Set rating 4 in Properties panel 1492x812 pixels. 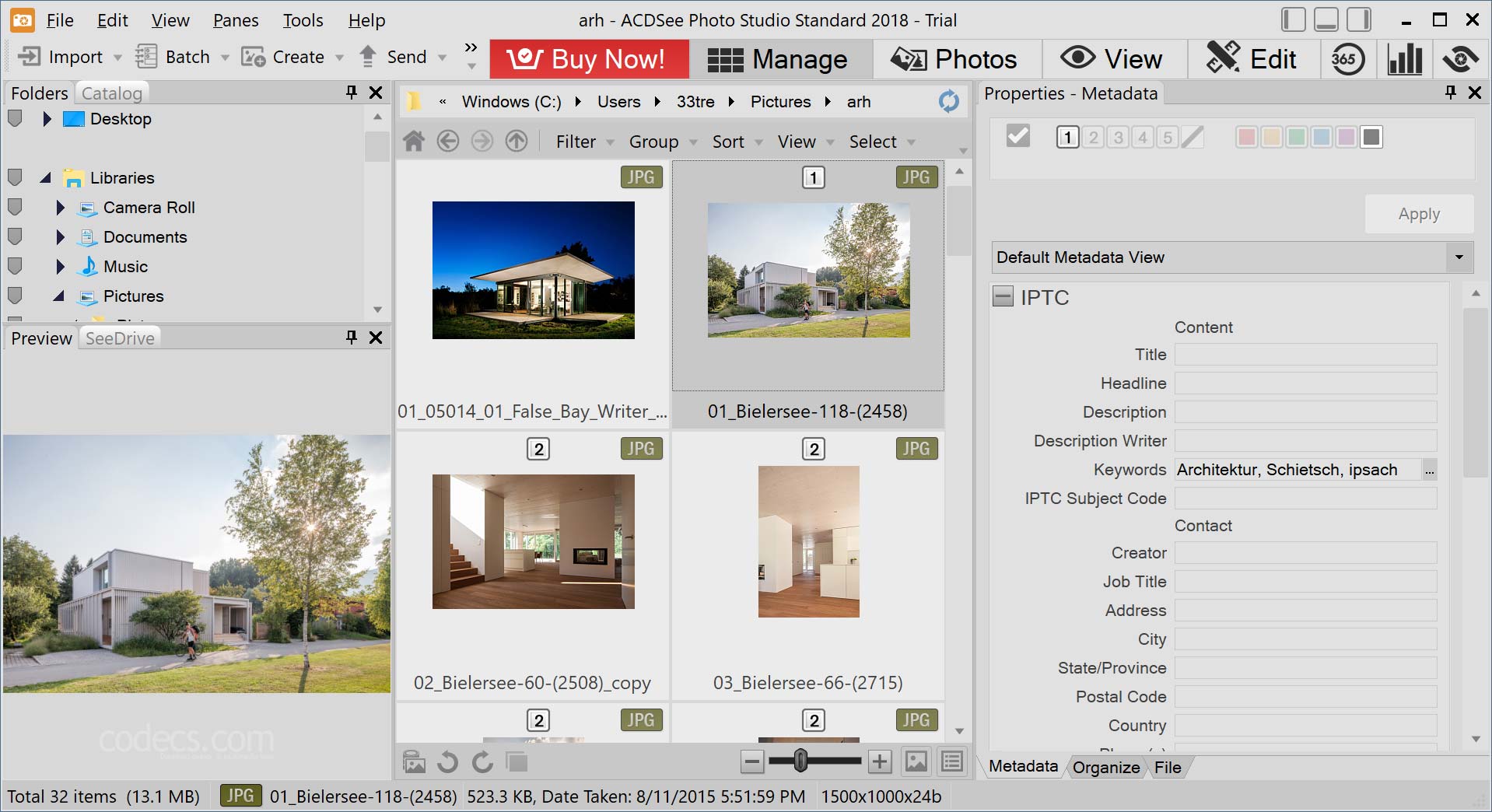[1143, 138]
